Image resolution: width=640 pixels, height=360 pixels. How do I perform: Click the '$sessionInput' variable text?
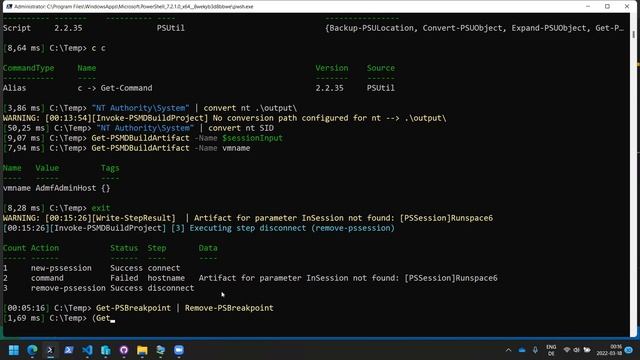[x=252, y=138]
